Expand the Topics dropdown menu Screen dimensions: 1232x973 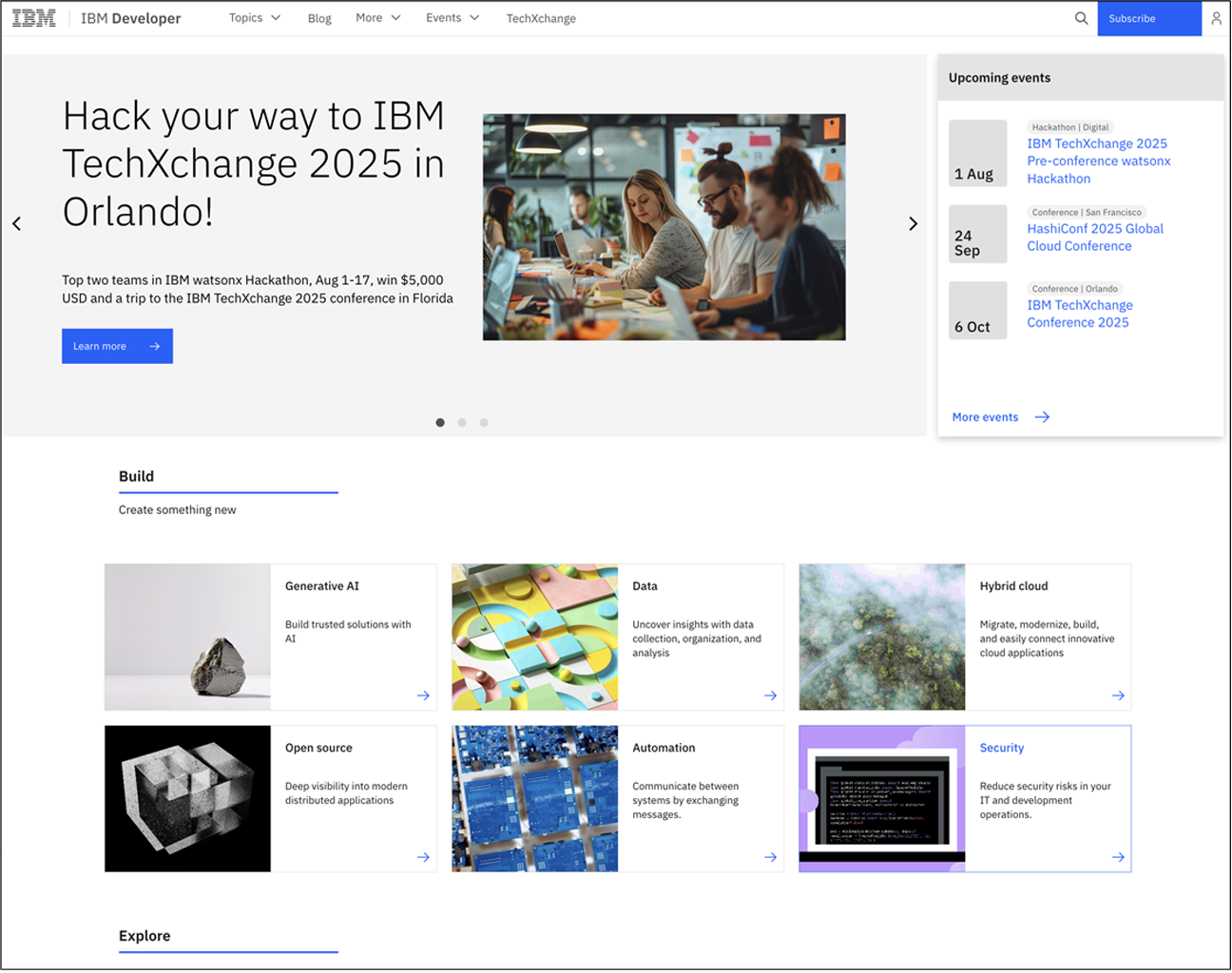pos(255,18)
